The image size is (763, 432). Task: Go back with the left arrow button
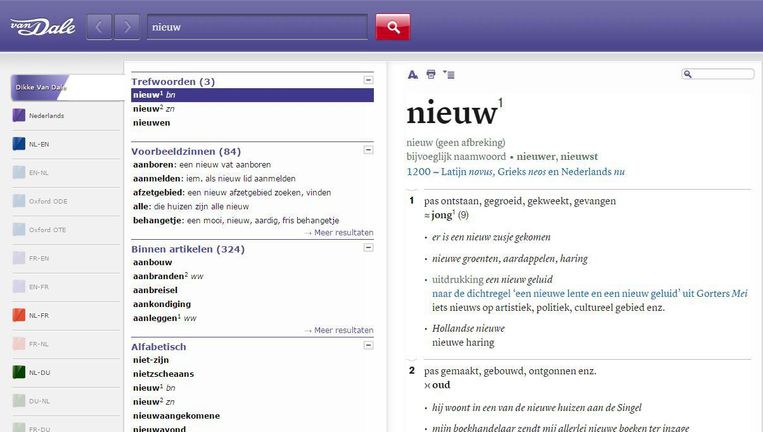coord(99,27)
